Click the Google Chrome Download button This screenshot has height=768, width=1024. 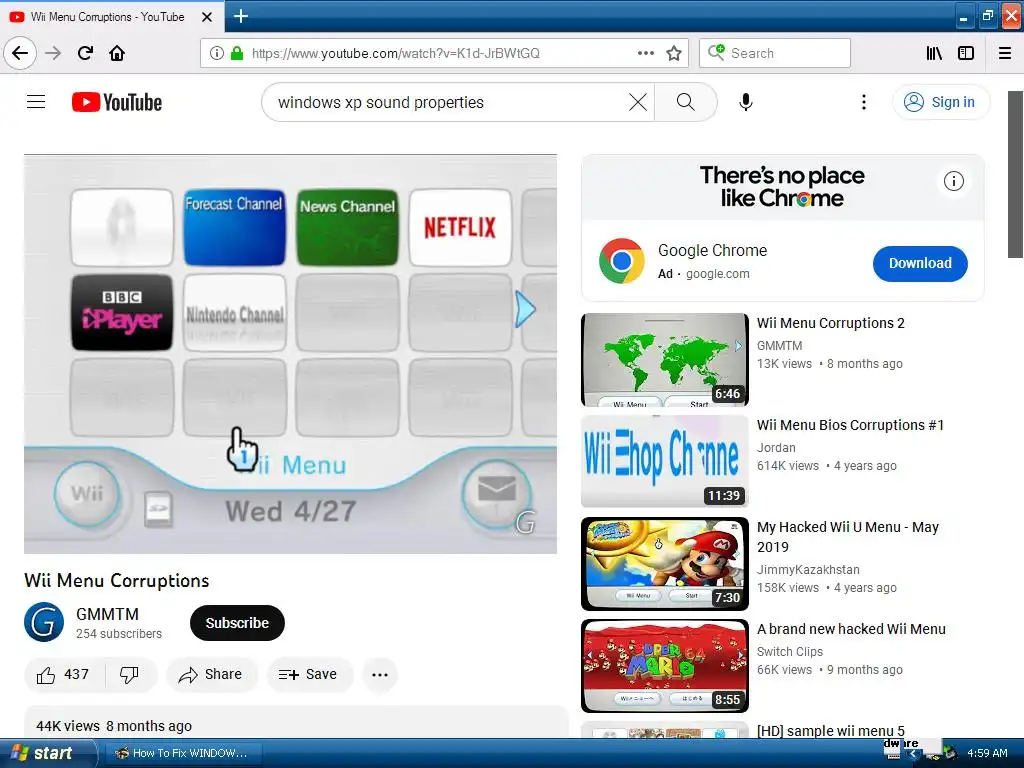point(920,264)
